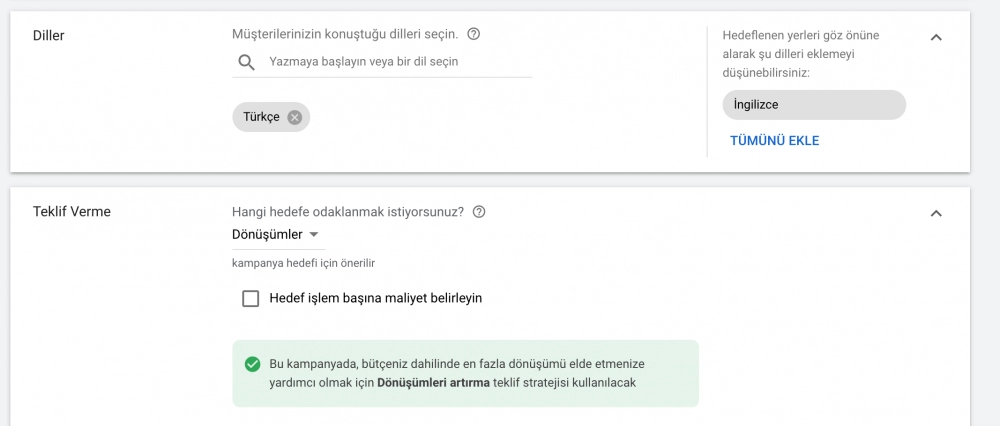Click the small arrow beside Dönüşümler
Viewport: 1000px width, 426px height.
point(313,235)
